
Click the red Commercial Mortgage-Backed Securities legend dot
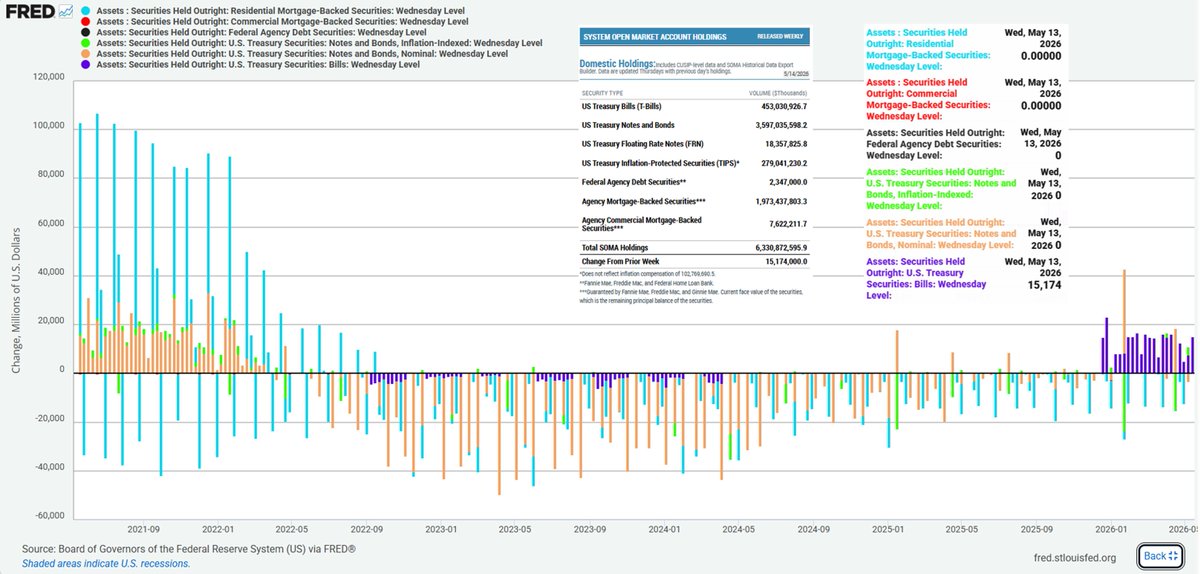click(88, 21)
